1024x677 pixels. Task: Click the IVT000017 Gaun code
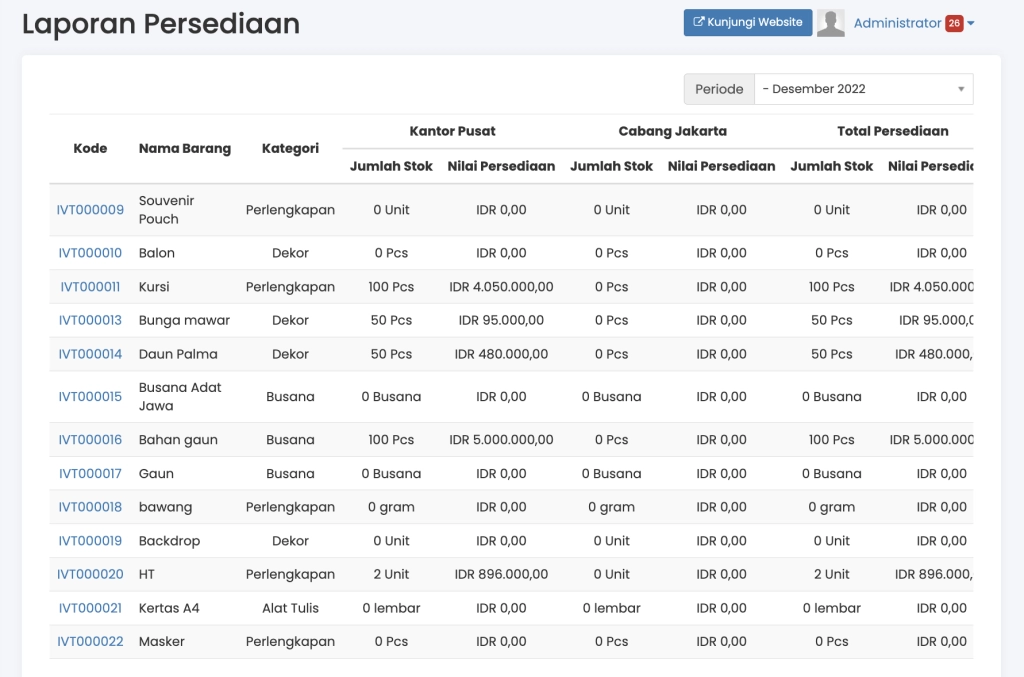point(90,474)
